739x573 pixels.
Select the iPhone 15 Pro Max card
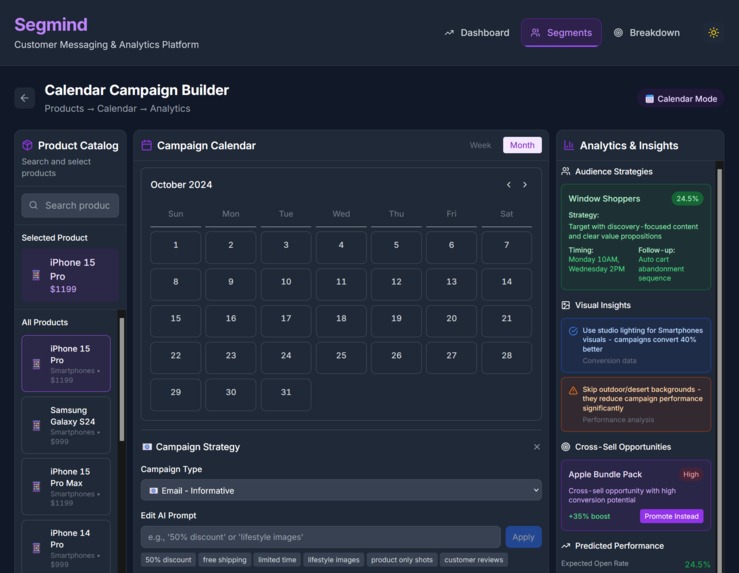pyautogui.click(x=66, y=486)
